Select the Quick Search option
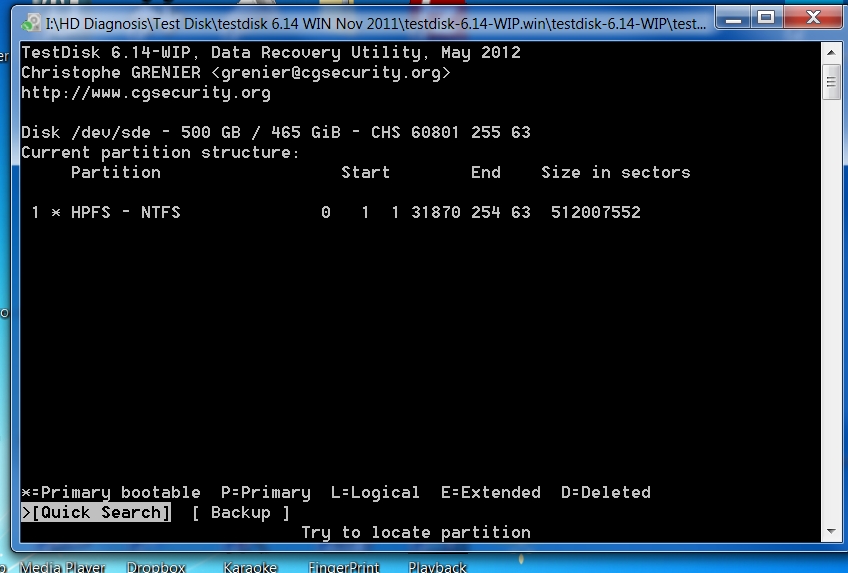 point(96,512)
